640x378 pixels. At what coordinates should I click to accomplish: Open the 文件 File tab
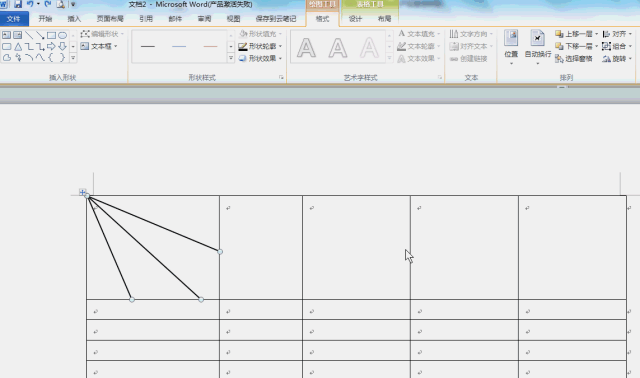[x=14, y=19]
